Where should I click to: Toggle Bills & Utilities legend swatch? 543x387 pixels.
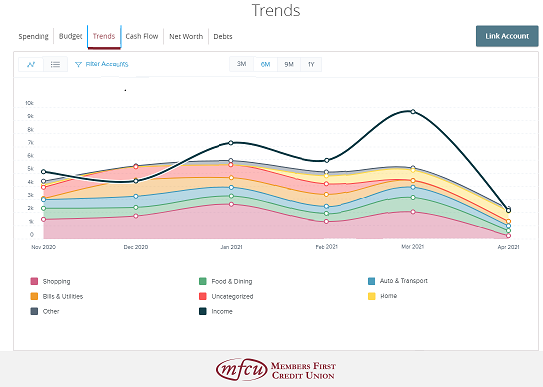tap(34, 296)
